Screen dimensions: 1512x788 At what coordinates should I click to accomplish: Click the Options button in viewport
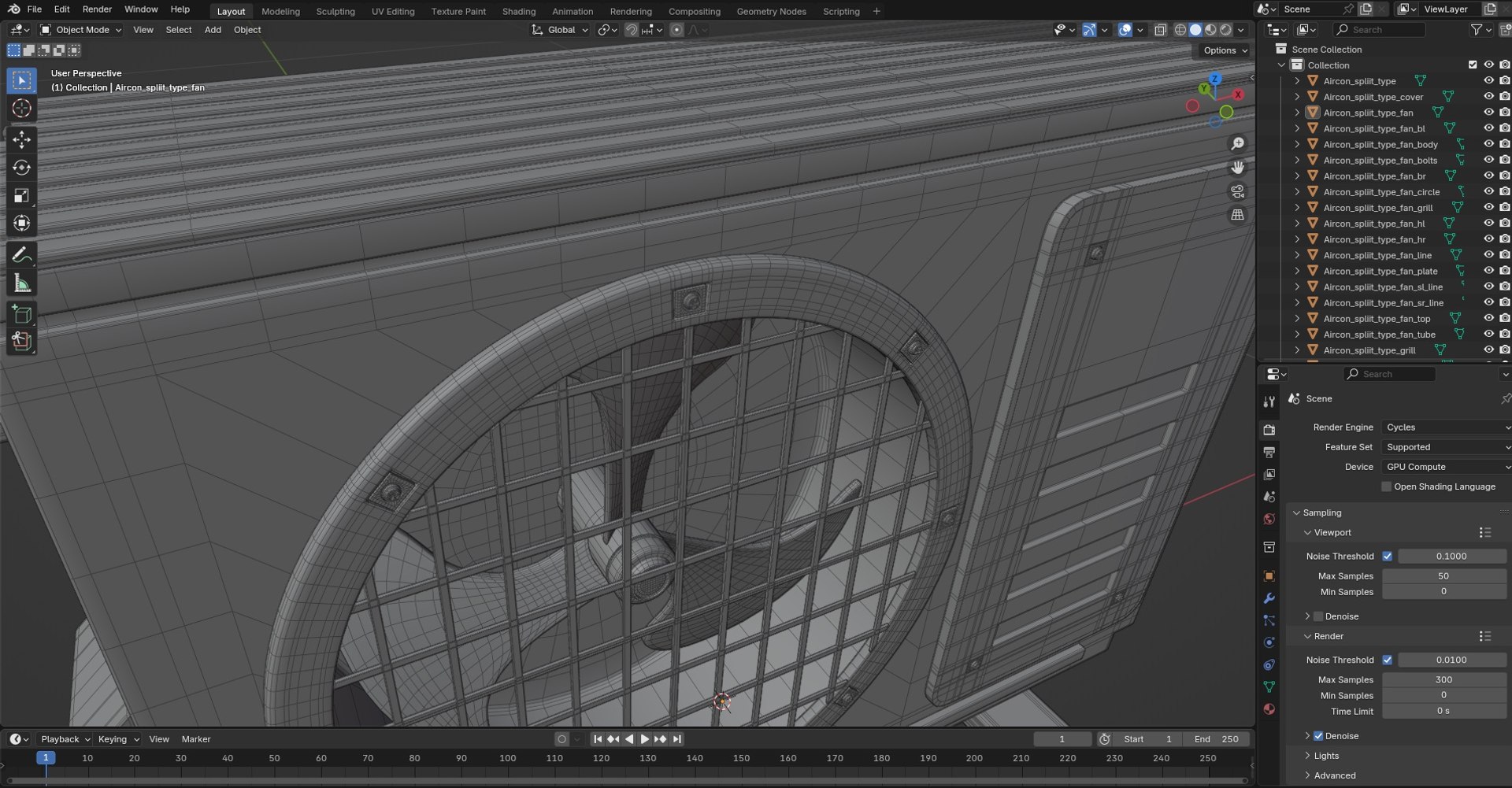click(1225, 50)
